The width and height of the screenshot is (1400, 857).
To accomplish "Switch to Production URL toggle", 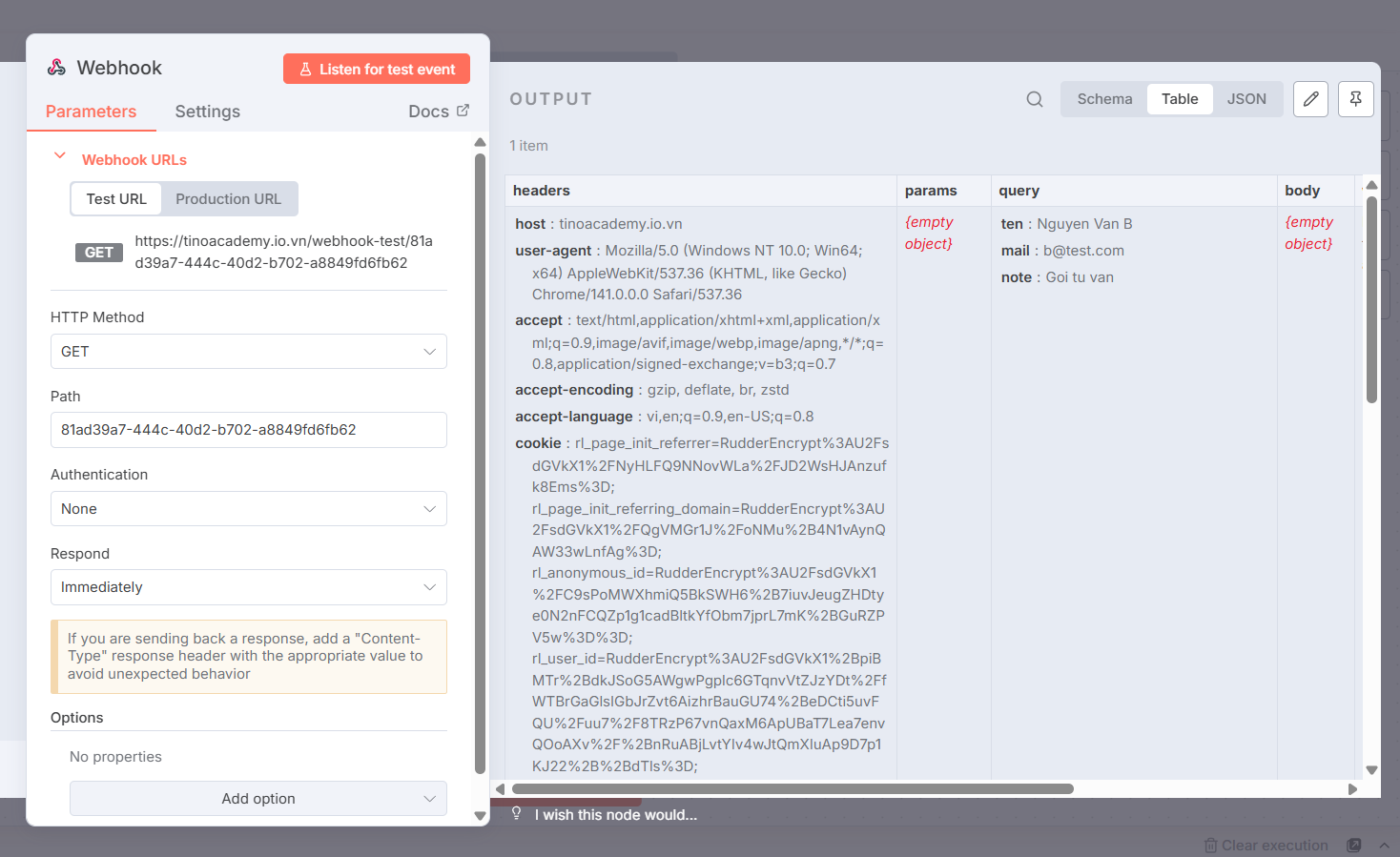I will [228, 199].
